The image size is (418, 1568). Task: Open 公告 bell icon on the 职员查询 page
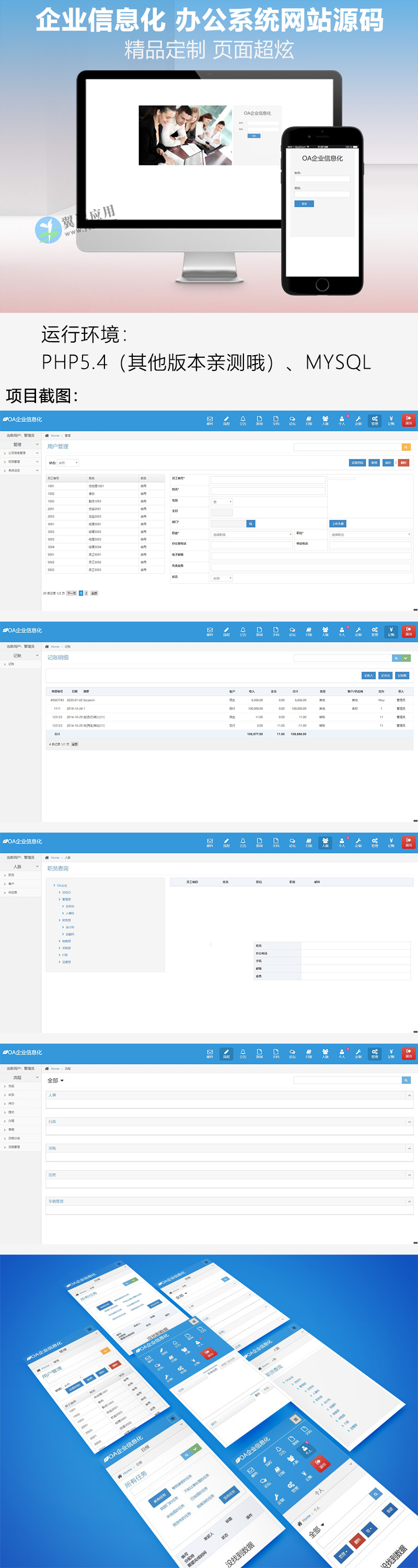(x=242, y=842)
